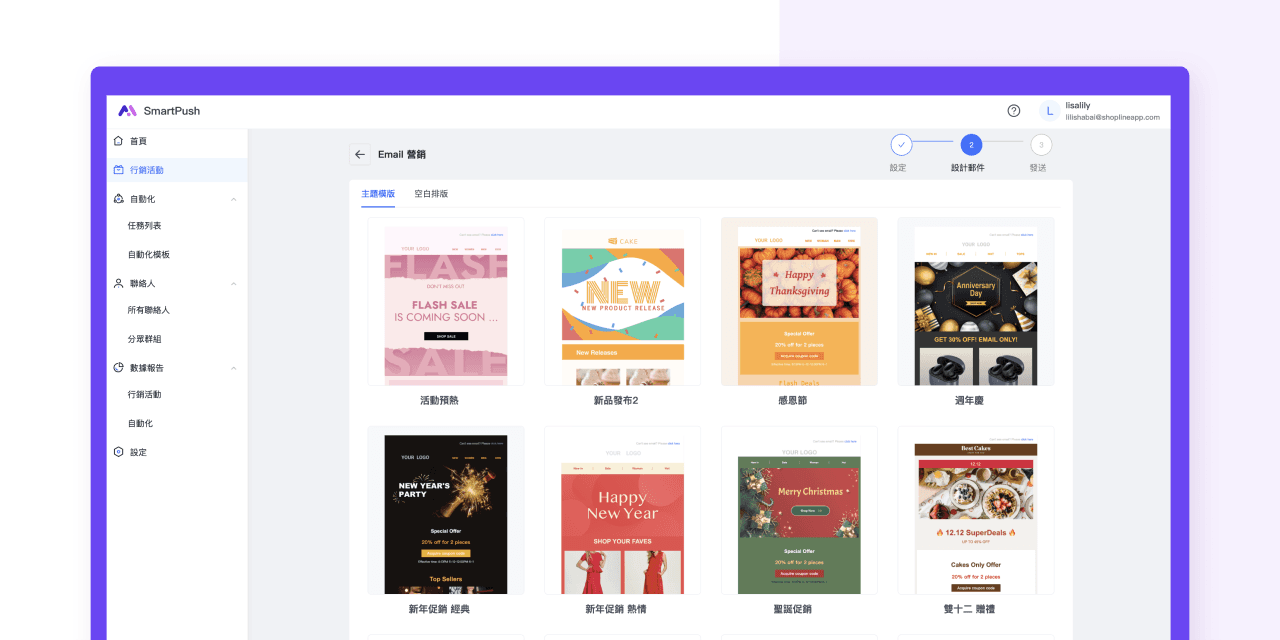Click the 週年慶 template label

[x=970, y=401]
